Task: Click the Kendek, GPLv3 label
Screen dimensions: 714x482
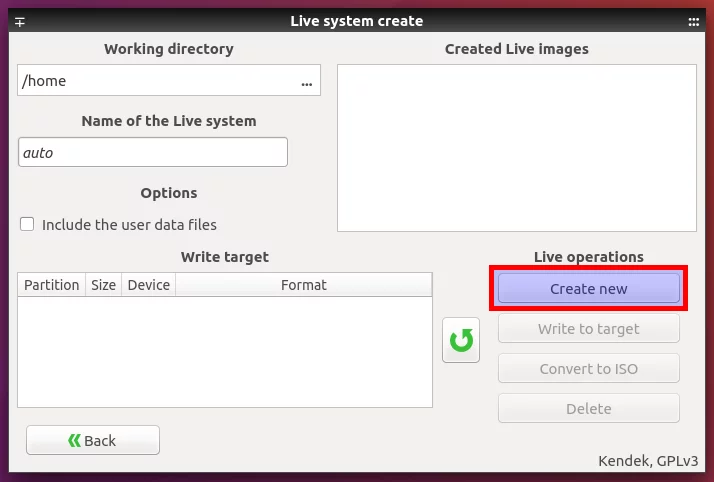Action: click(648, 461)
